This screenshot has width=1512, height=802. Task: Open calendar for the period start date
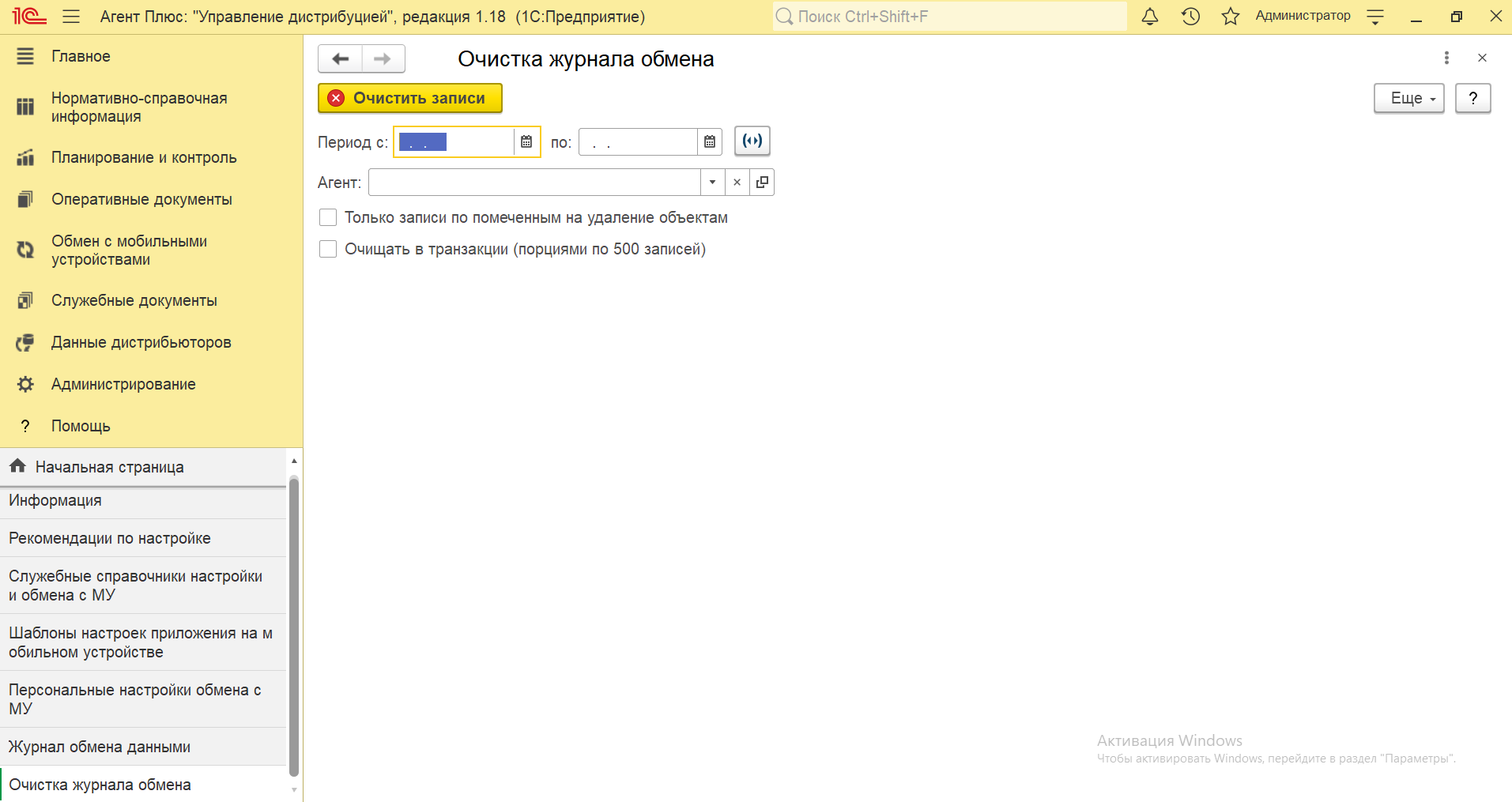point(526,142)
